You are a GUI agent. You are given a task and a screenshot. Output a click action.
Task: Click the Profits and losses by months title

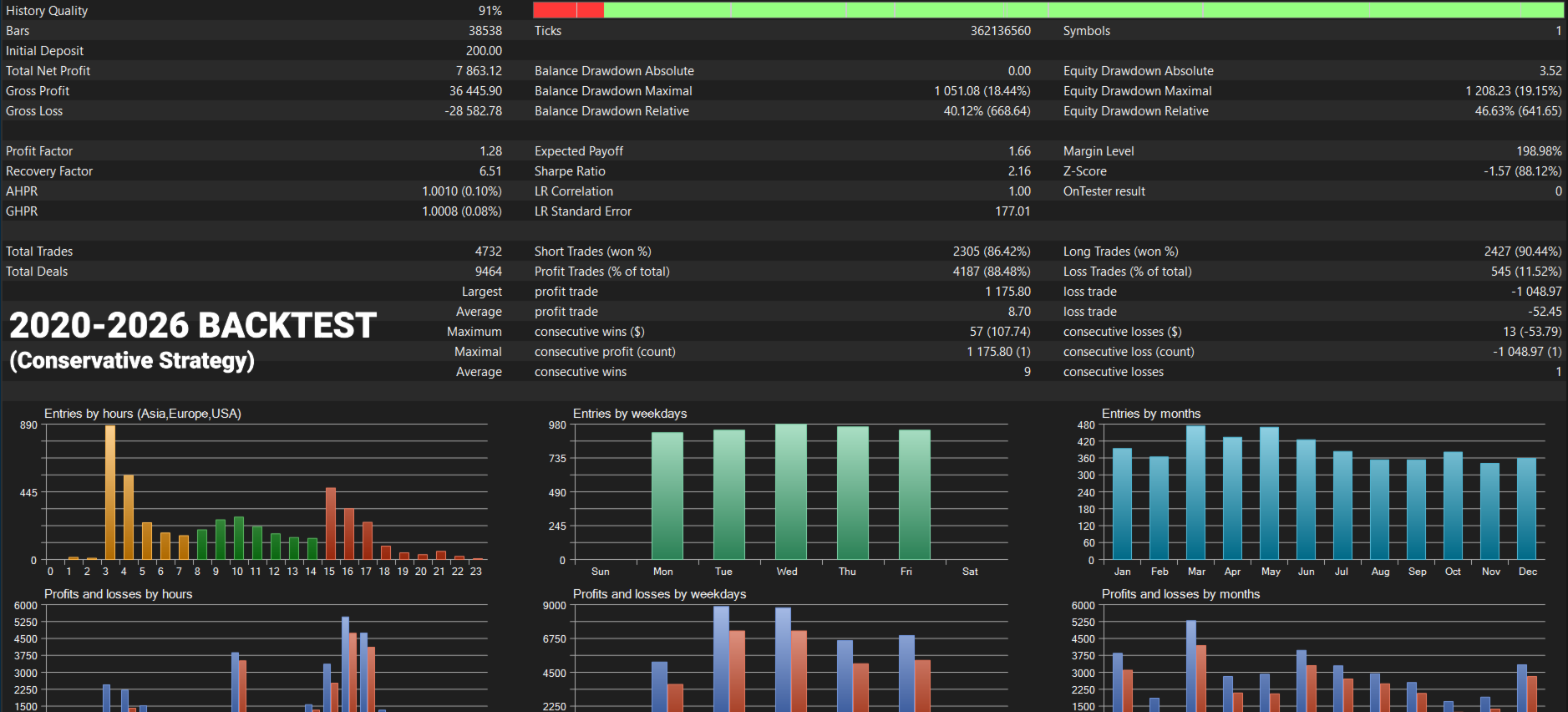[1180, 594]
